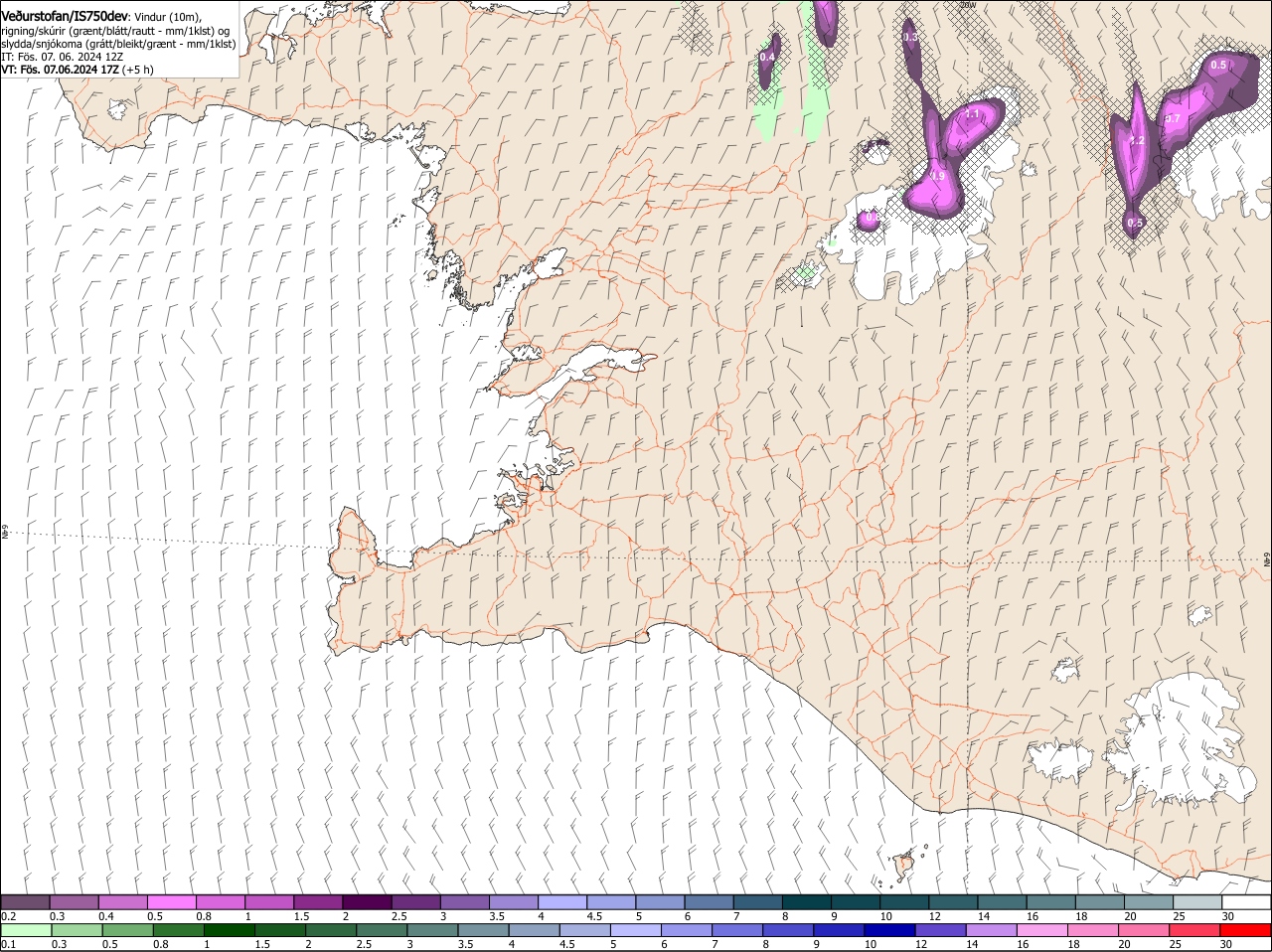Click the 0.5 label in upper-right purple band
The height and width of the screenshot is (952, 1272).
(1218, 65)
